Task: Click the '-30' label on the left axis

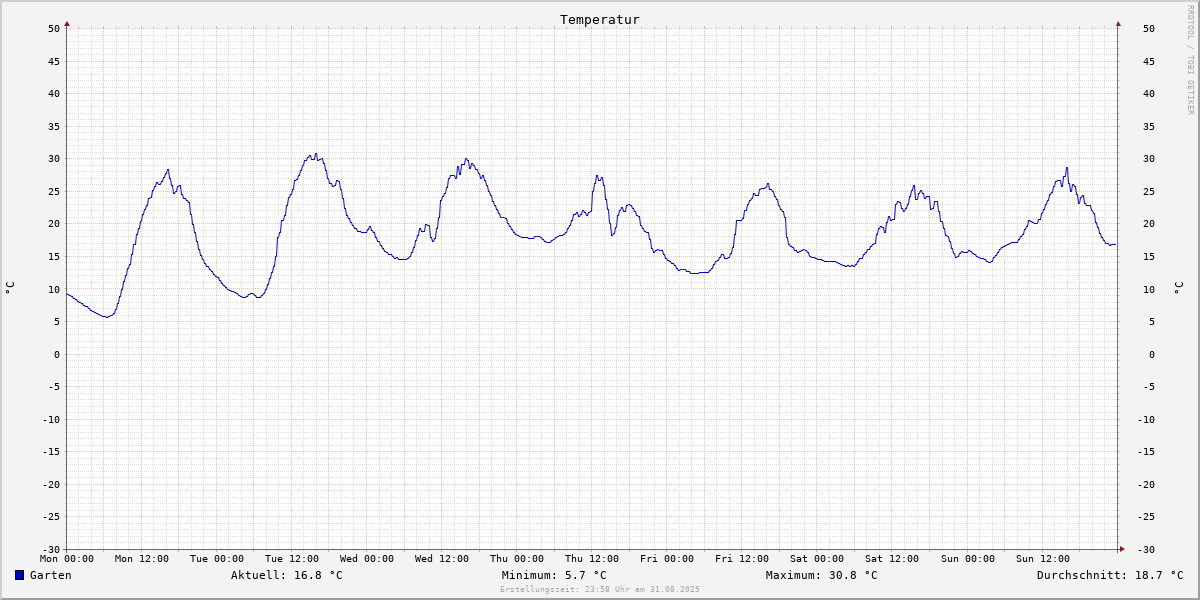Action: [51, 549]
